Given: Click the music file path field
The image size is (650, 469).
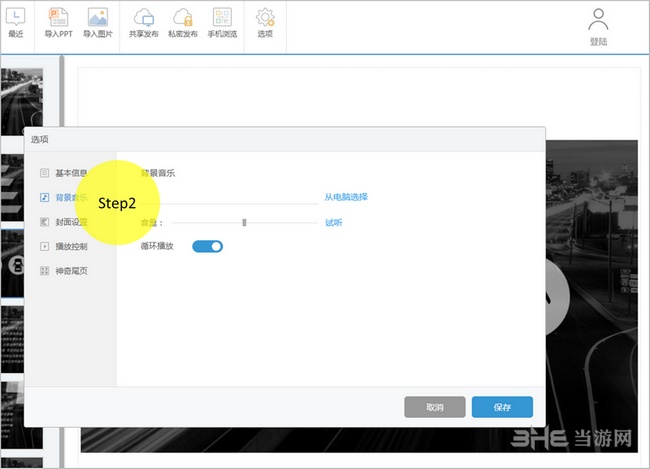Looking at the screenshot, I should [x=229, y=198].
